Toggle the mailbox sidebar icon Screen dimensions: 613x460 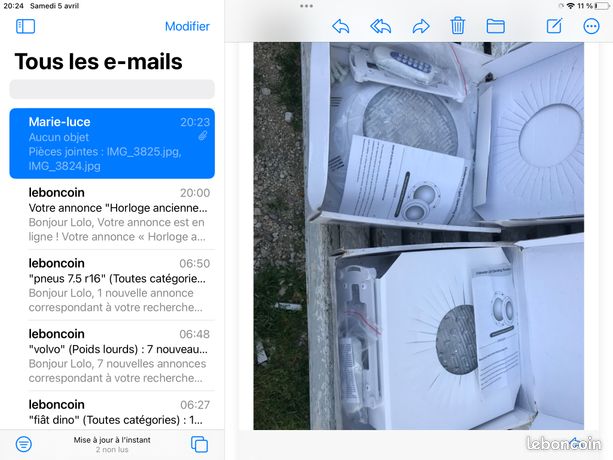25,26
